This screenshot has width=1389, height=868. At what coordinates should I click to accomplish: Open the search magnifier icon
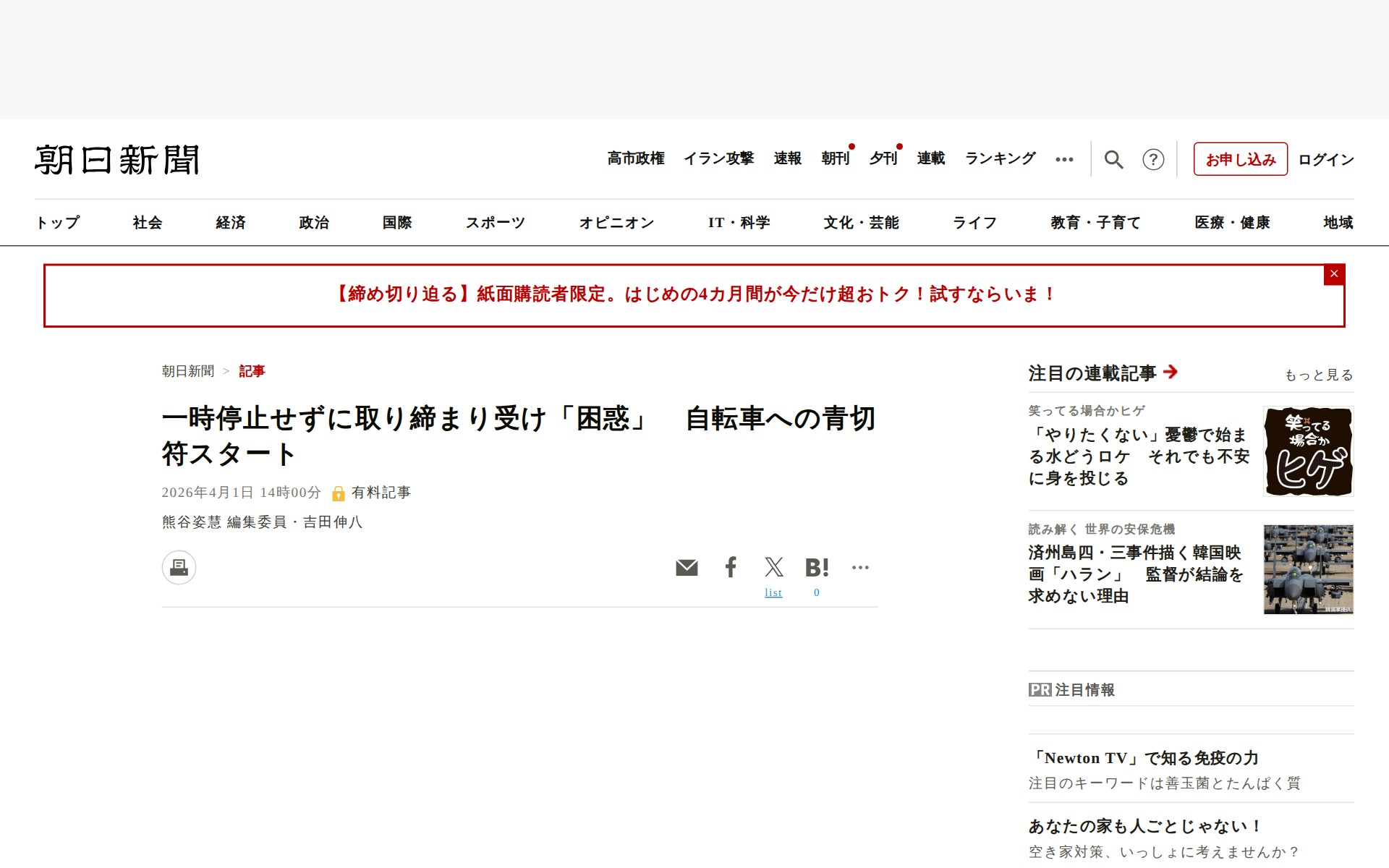tap(1113, 159)
